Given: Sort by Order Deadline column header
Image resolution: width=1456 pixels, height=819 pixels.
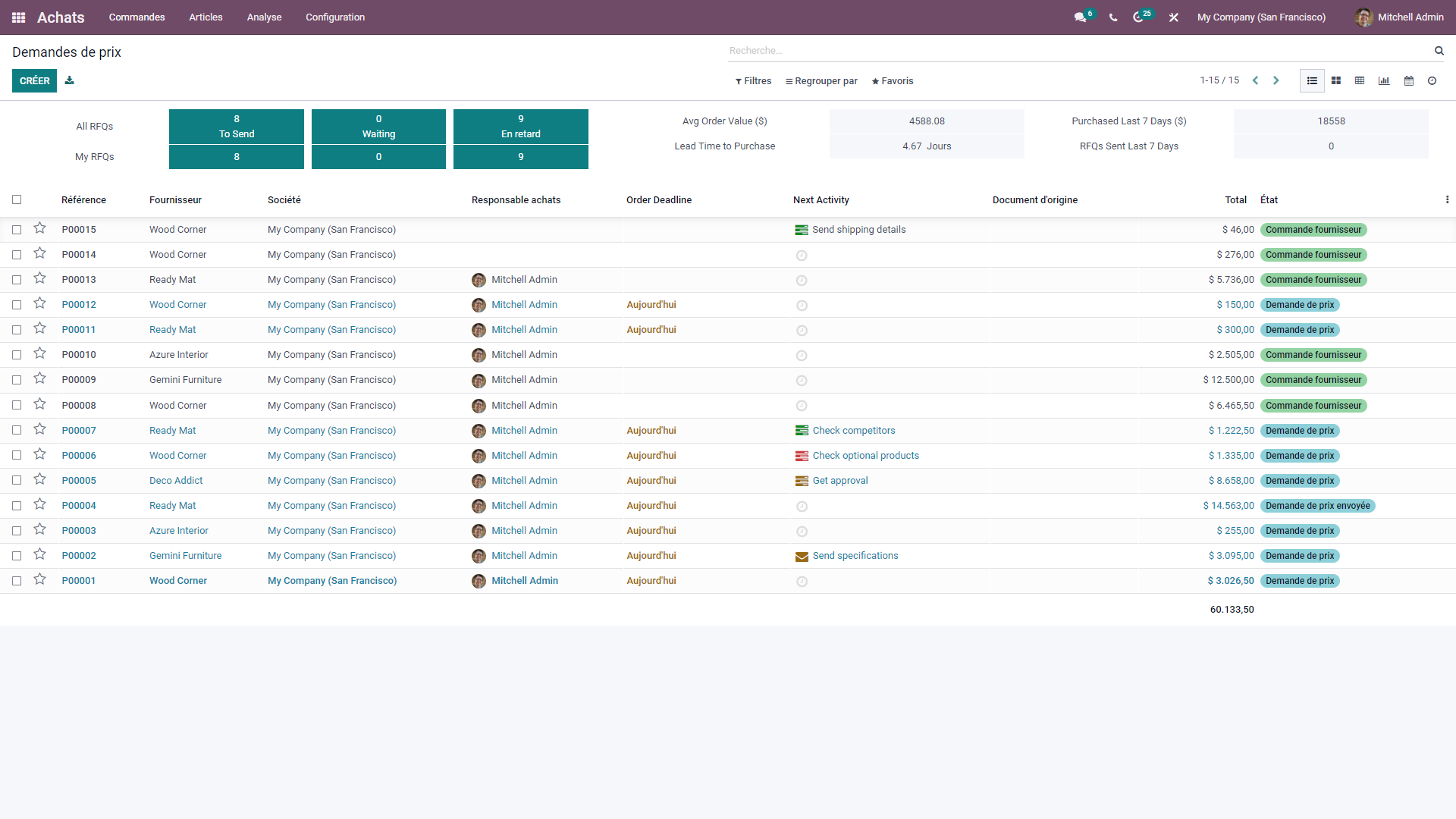Looking at the screenshot, I should click(659, 200).
